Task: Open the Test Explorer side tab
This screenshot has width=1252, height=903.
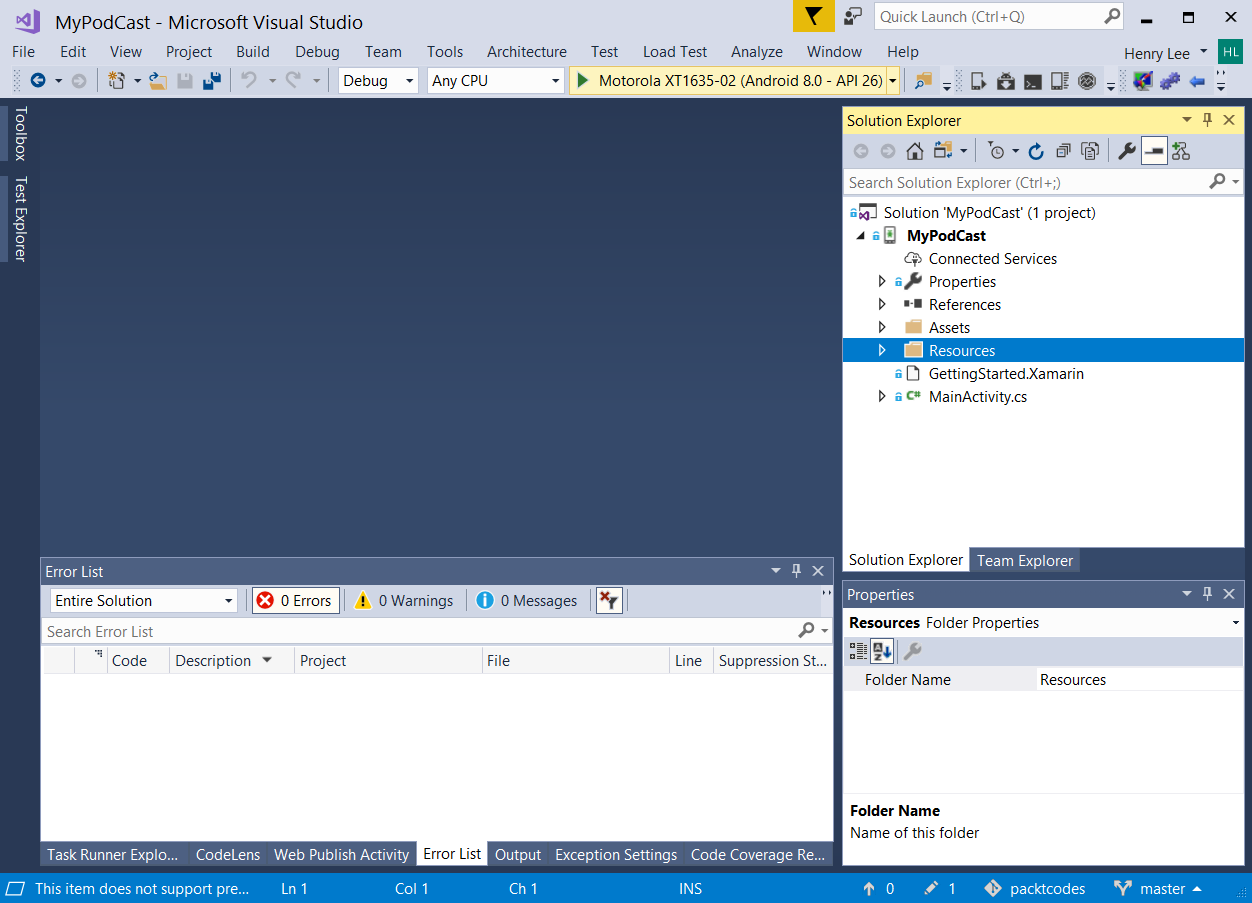Action: click(20, 219)
